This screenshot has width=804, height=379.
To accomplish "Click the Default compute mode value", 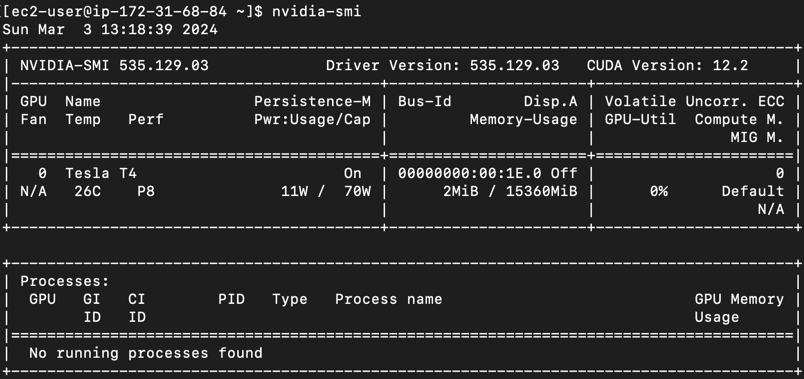I will (x=753, y=191).
